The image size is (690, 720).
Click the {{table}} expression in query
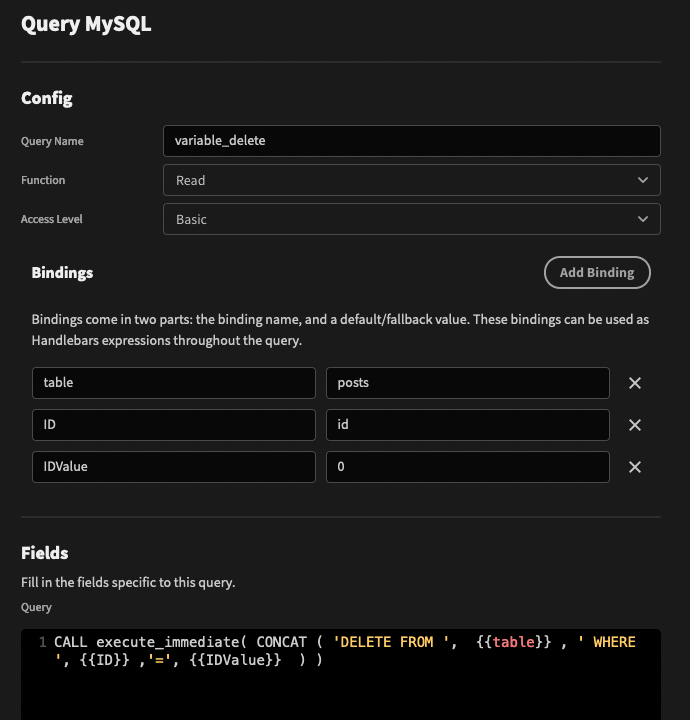[513, 642]
